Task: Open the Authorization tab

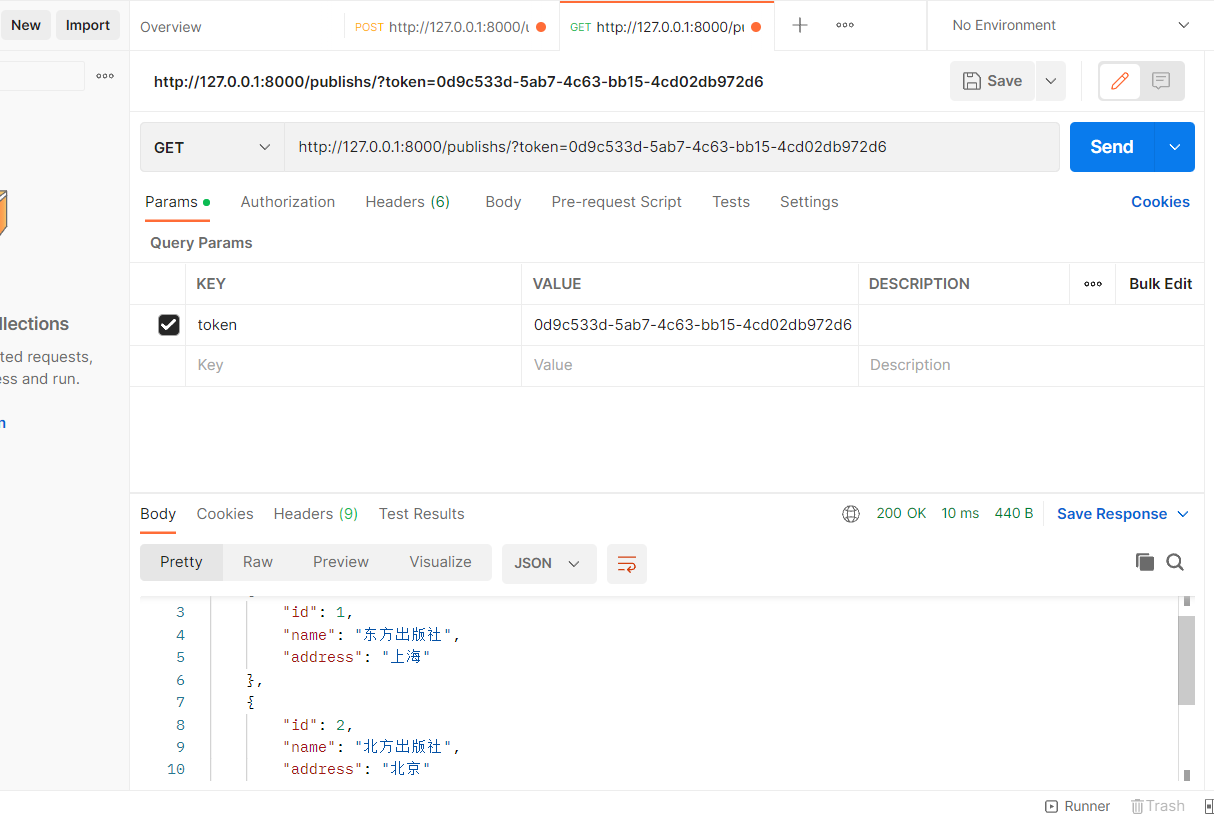Action: (288, 202)
